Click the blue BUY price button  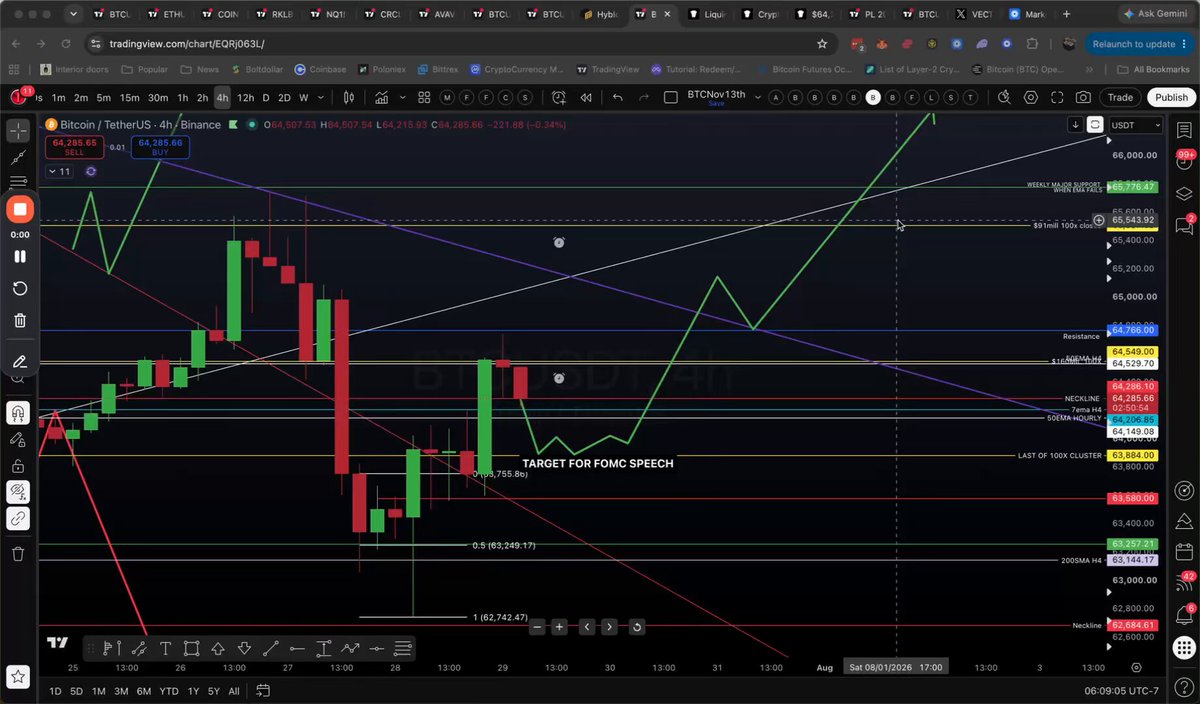[x=160, y=147]
